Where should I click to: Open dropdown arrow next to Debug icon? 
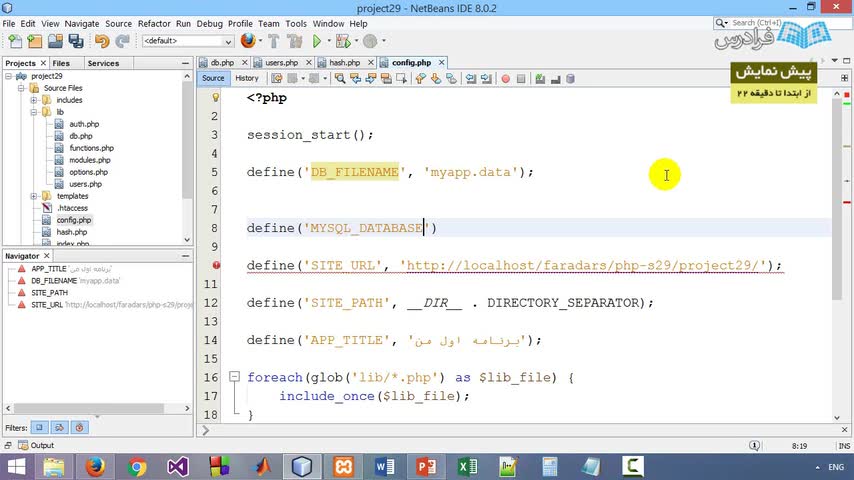pos(356,41)
